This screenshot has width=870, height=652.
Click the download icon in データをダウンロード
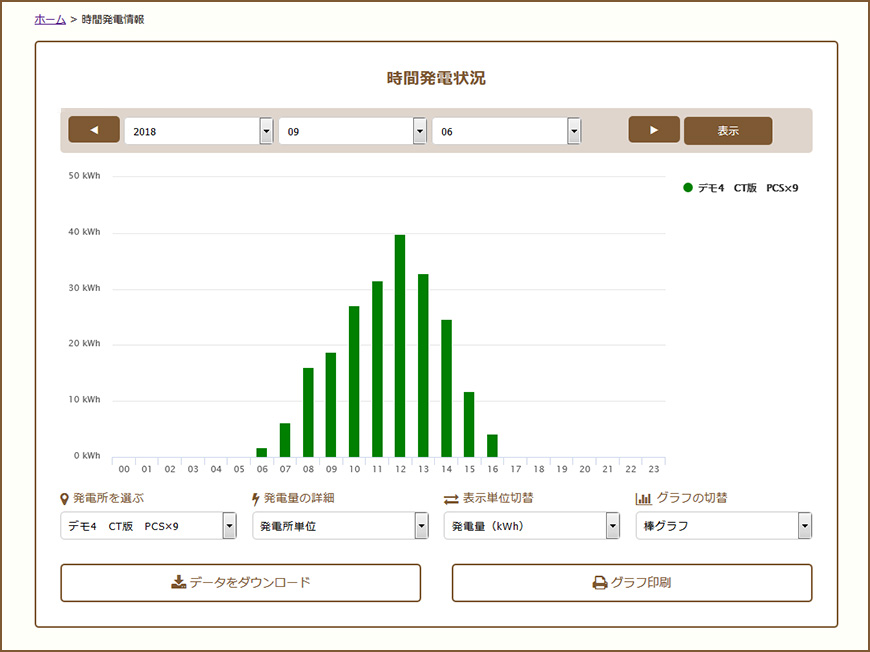pyautogui.click(x=178, y=582)
